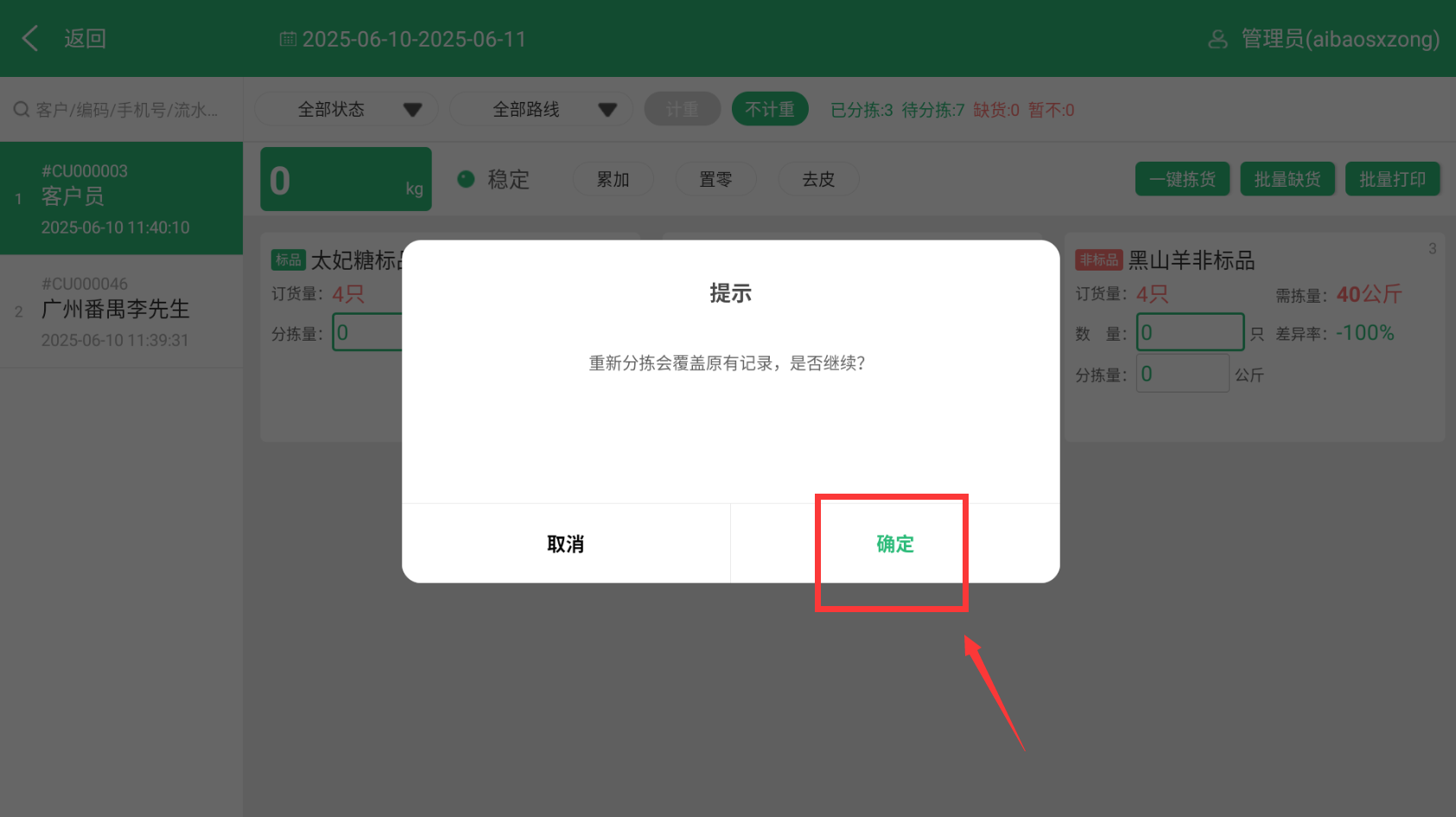Image resolution: width=1456 pixels, height=817 pixels.
Task: Confirm the dialog with 确定
Action: (x=894, y=544)
